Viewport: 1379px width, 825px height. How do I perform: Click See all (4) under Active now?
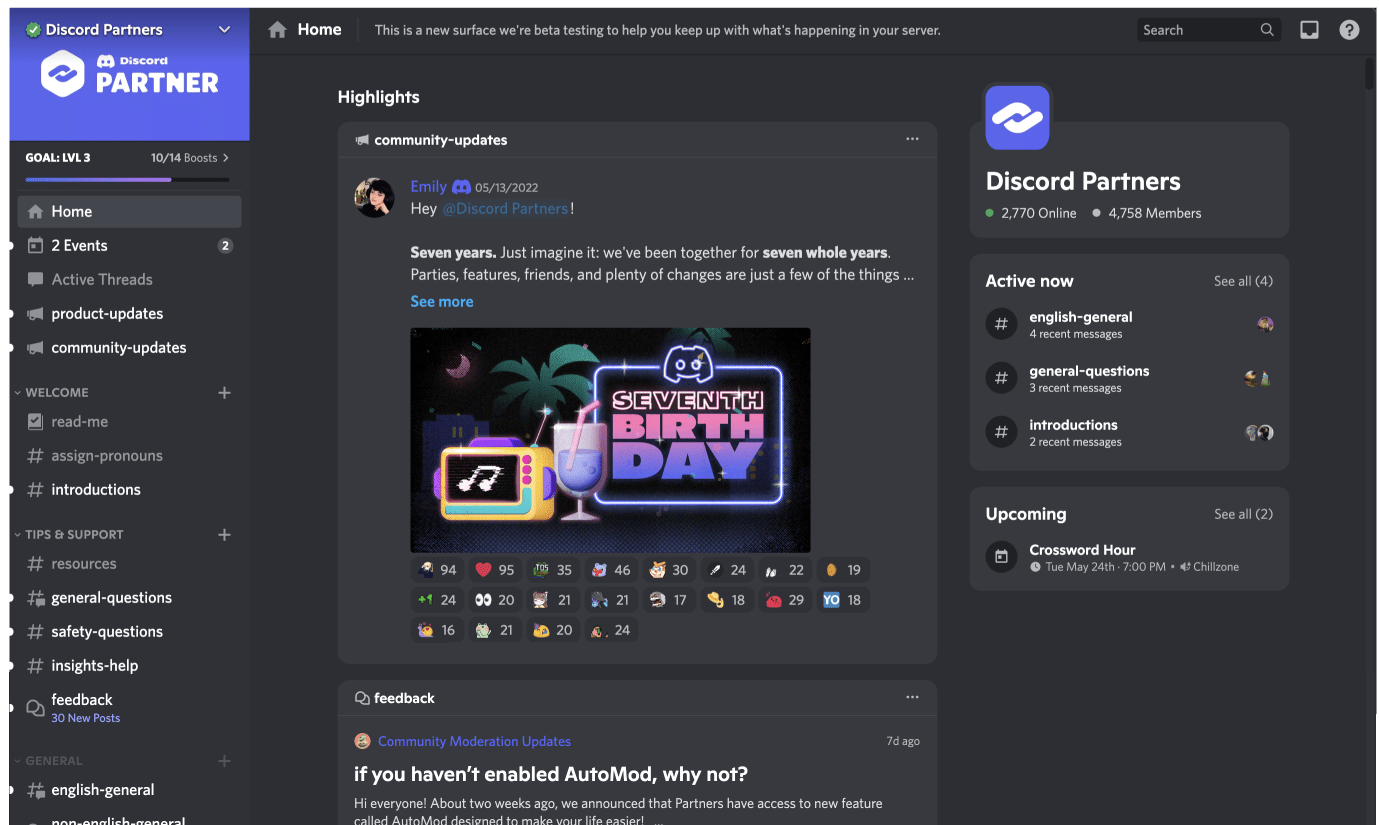point(1243,281)
